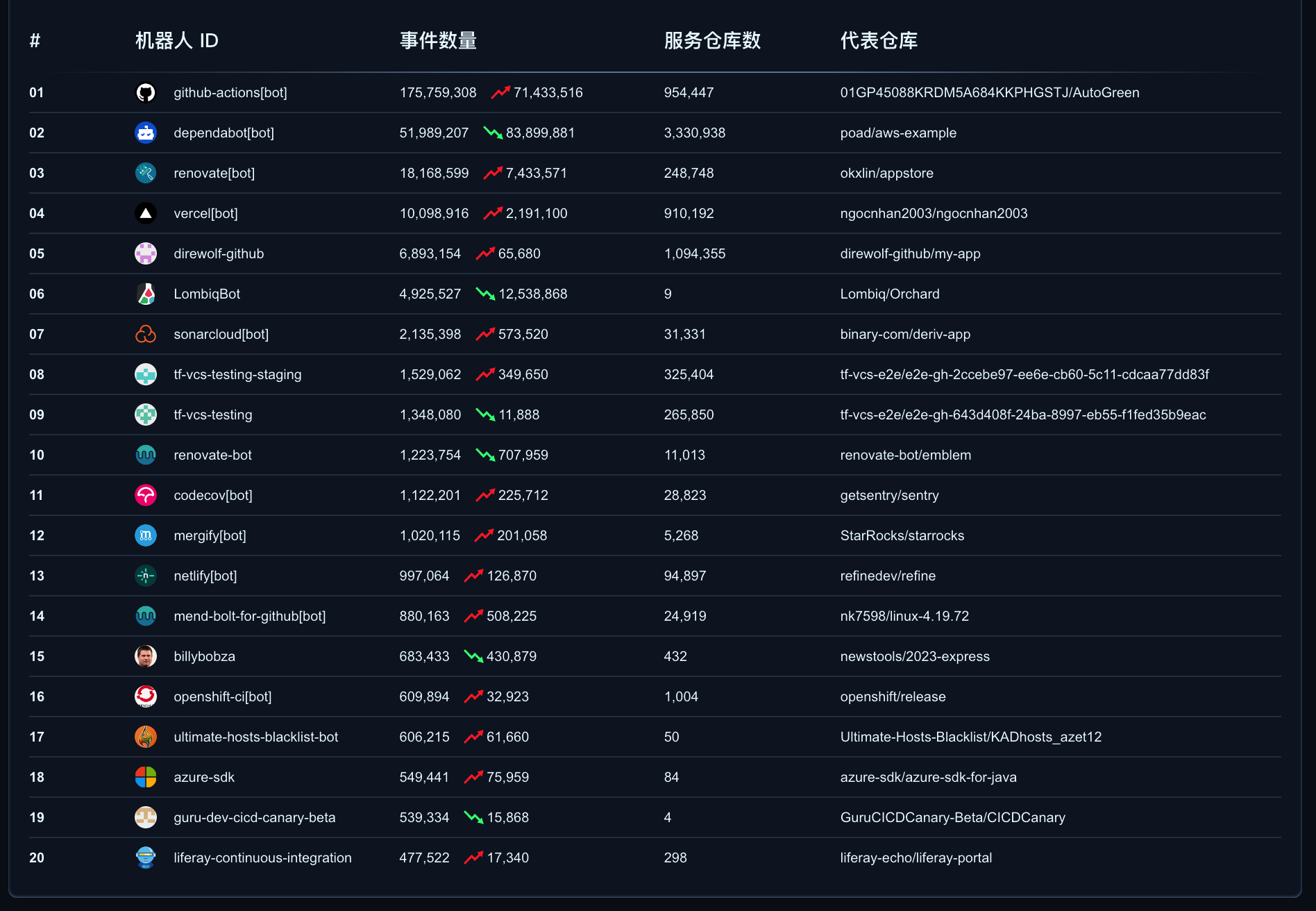Screen dimensions: 1316x911
Task: Open repository Lombiq/Orchard
Action: (x=890, y=294)
